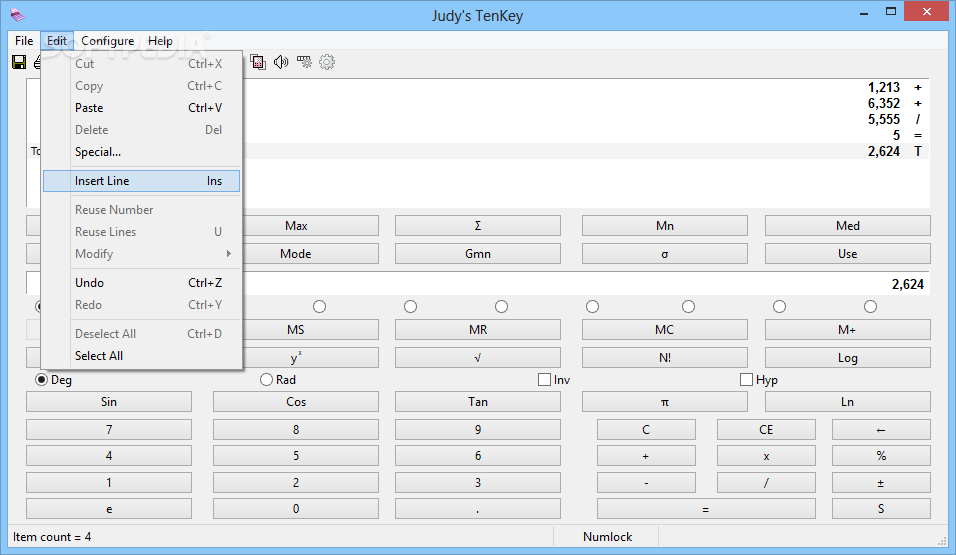Click the greyed Delete menu entry
The height and width of the screenshot is (555, 956).
point(141,130)
